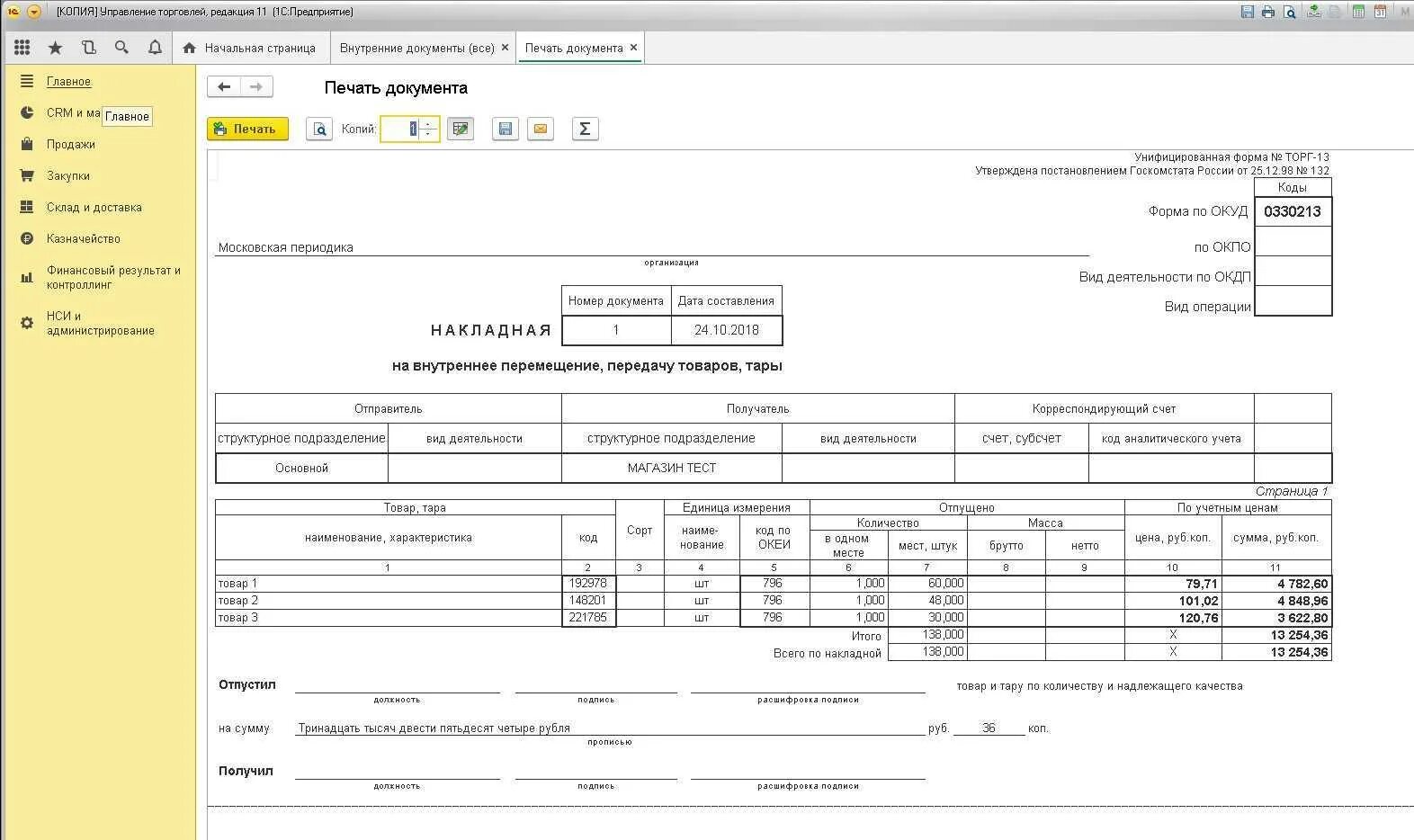
Task: Click the Склад и доставка grid icon
Action: pyautogui.click(x=27, y=207)
